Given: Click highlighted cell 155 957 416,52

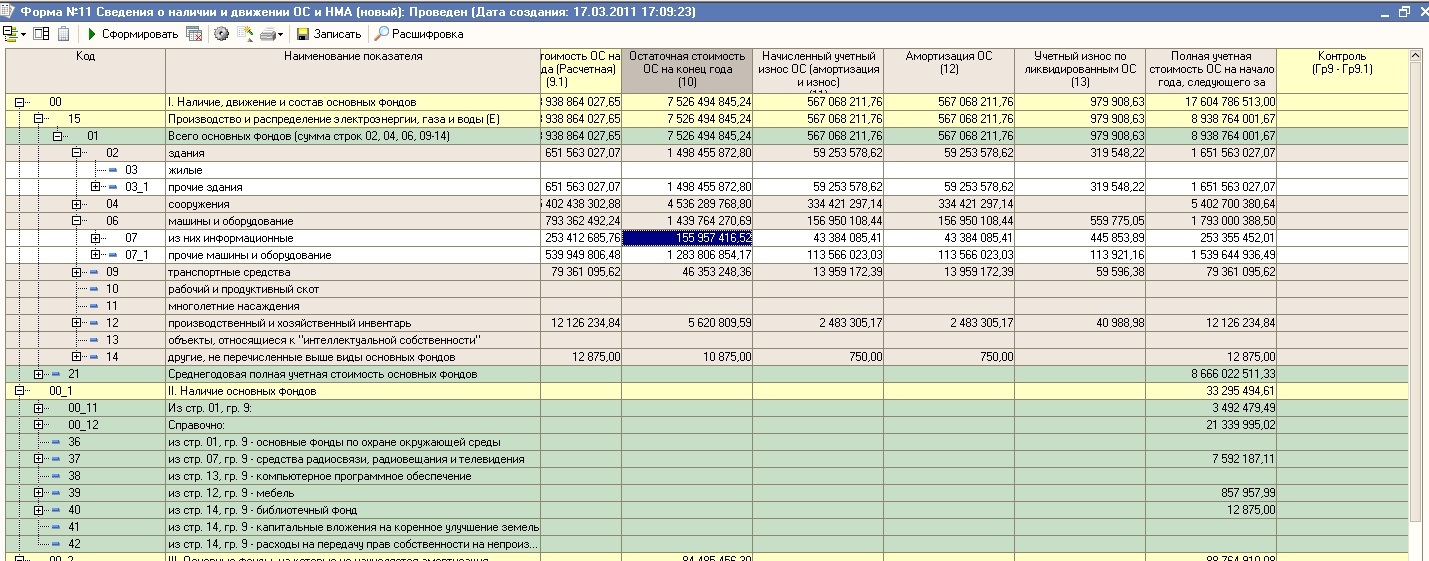Looking at the screenshot, I should (x=687, y=238).
